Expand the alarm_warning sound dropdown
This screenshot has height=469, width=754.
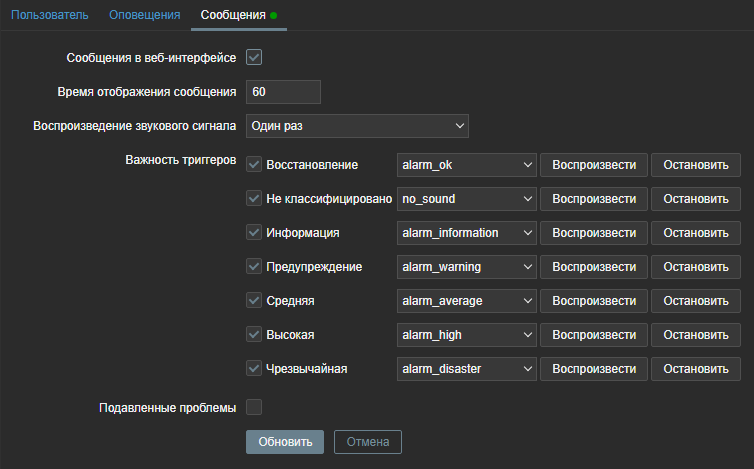[x=467, y=267]
